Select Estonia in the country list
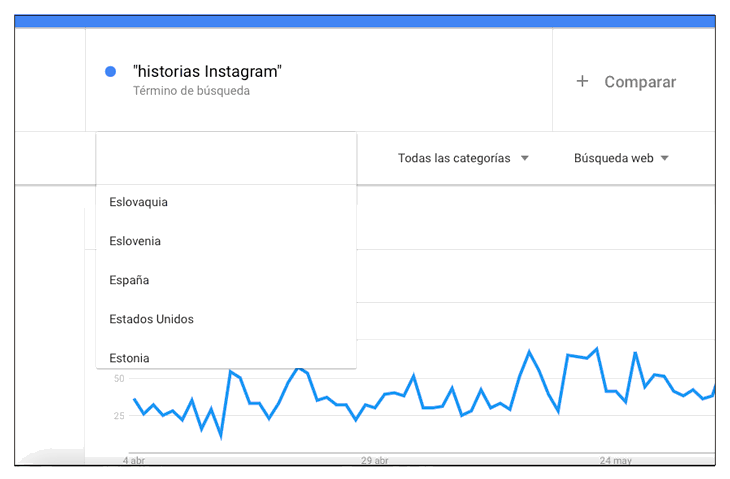 [130, 357]
